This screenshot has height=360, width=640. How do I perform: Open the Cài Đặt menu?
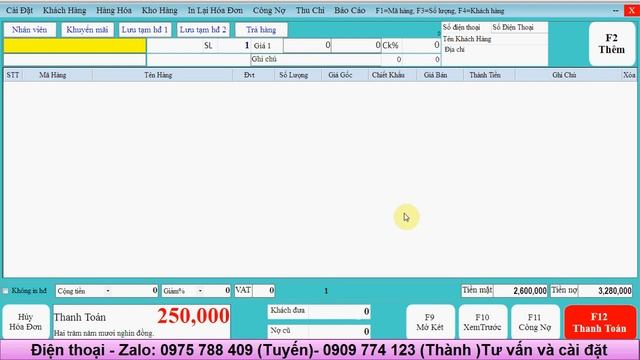20,10
